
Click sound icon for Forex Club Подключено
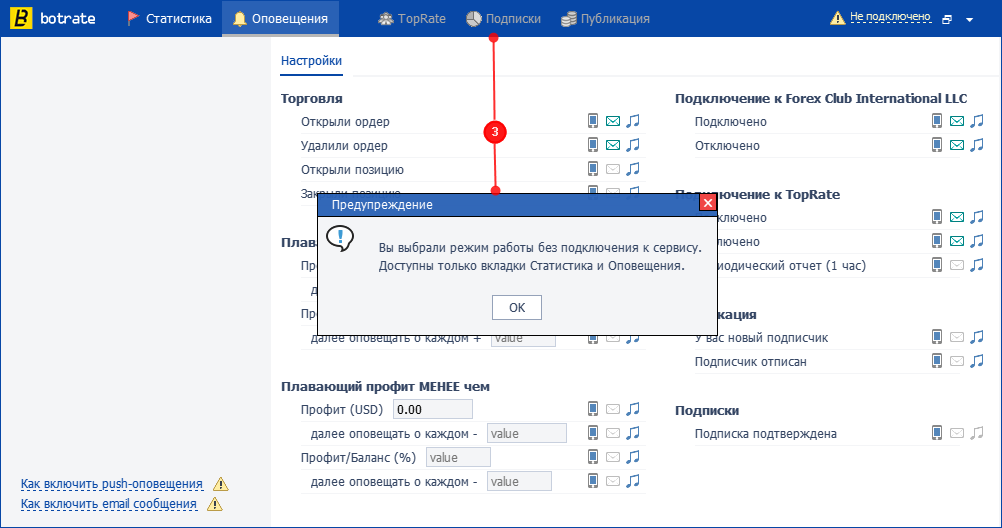click(977, 121)
